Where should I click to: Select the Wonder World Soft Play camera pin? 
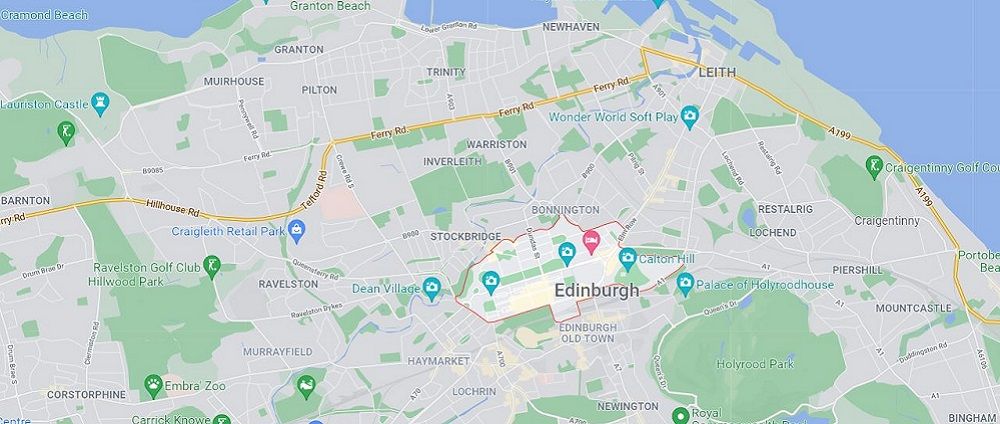[x=689, y=117]
